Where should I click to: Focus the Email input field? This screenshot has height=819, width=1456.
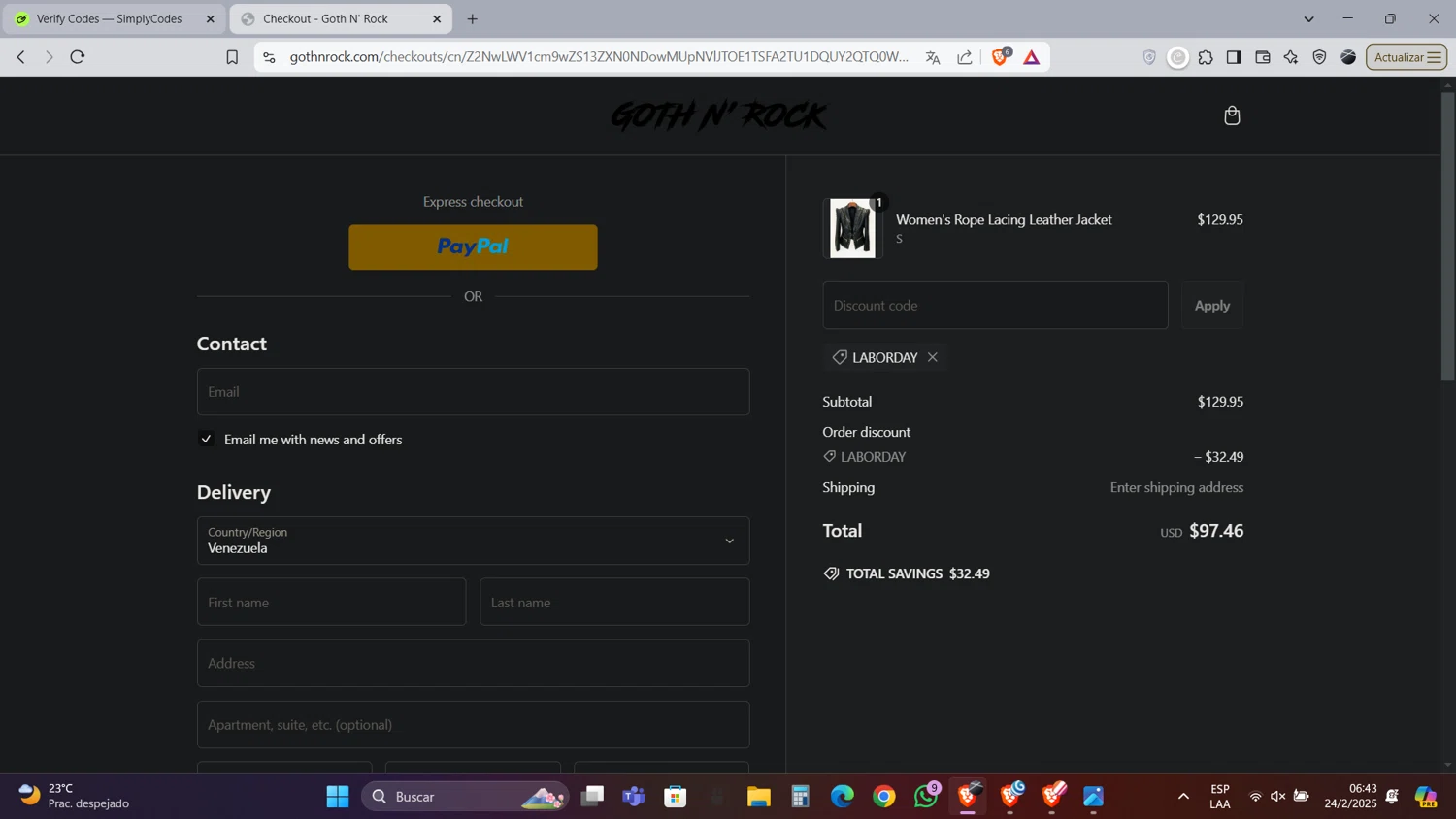click(473, 392)
